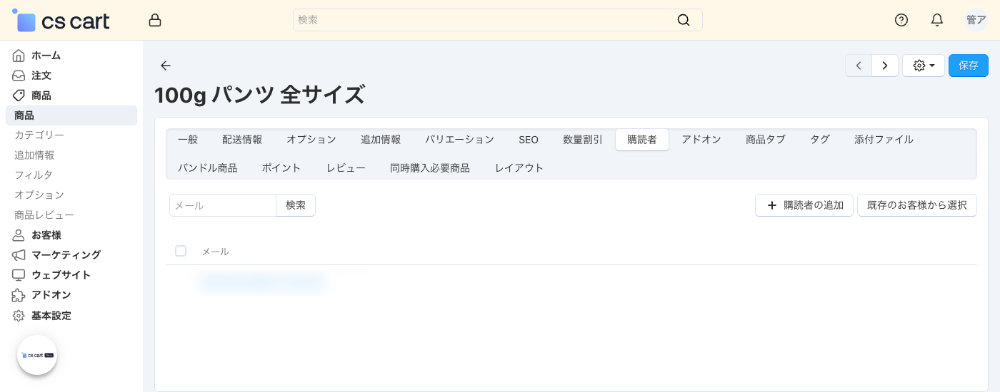Click the marketing megaphone icon
The image size is (1000, 392).
coord(18,255)
